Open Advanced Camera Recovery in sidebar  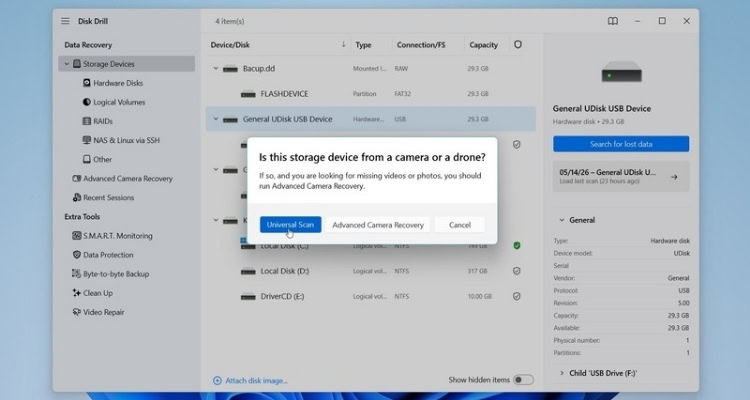tap(128, 178)
